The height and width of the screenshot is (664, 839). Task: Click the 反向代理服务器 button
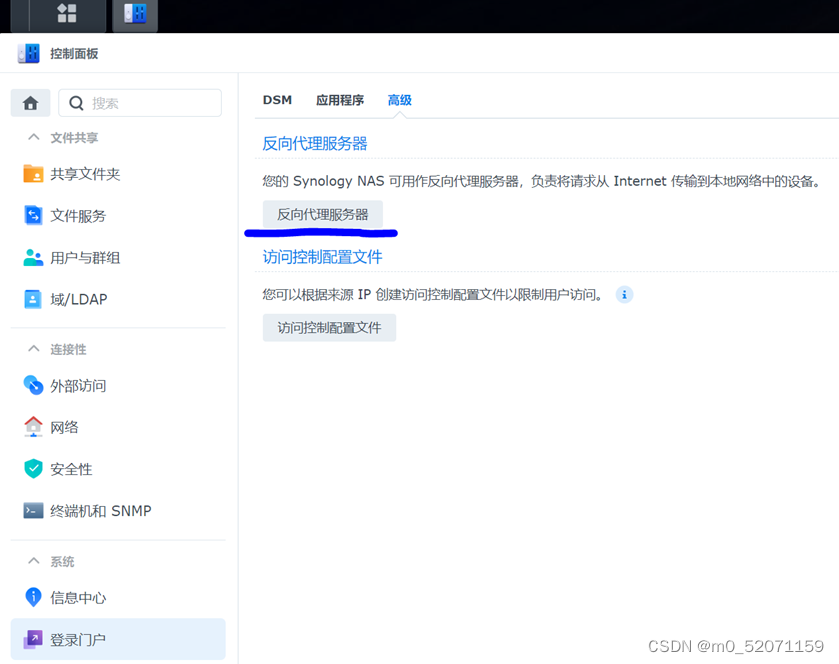pos(323,215)
